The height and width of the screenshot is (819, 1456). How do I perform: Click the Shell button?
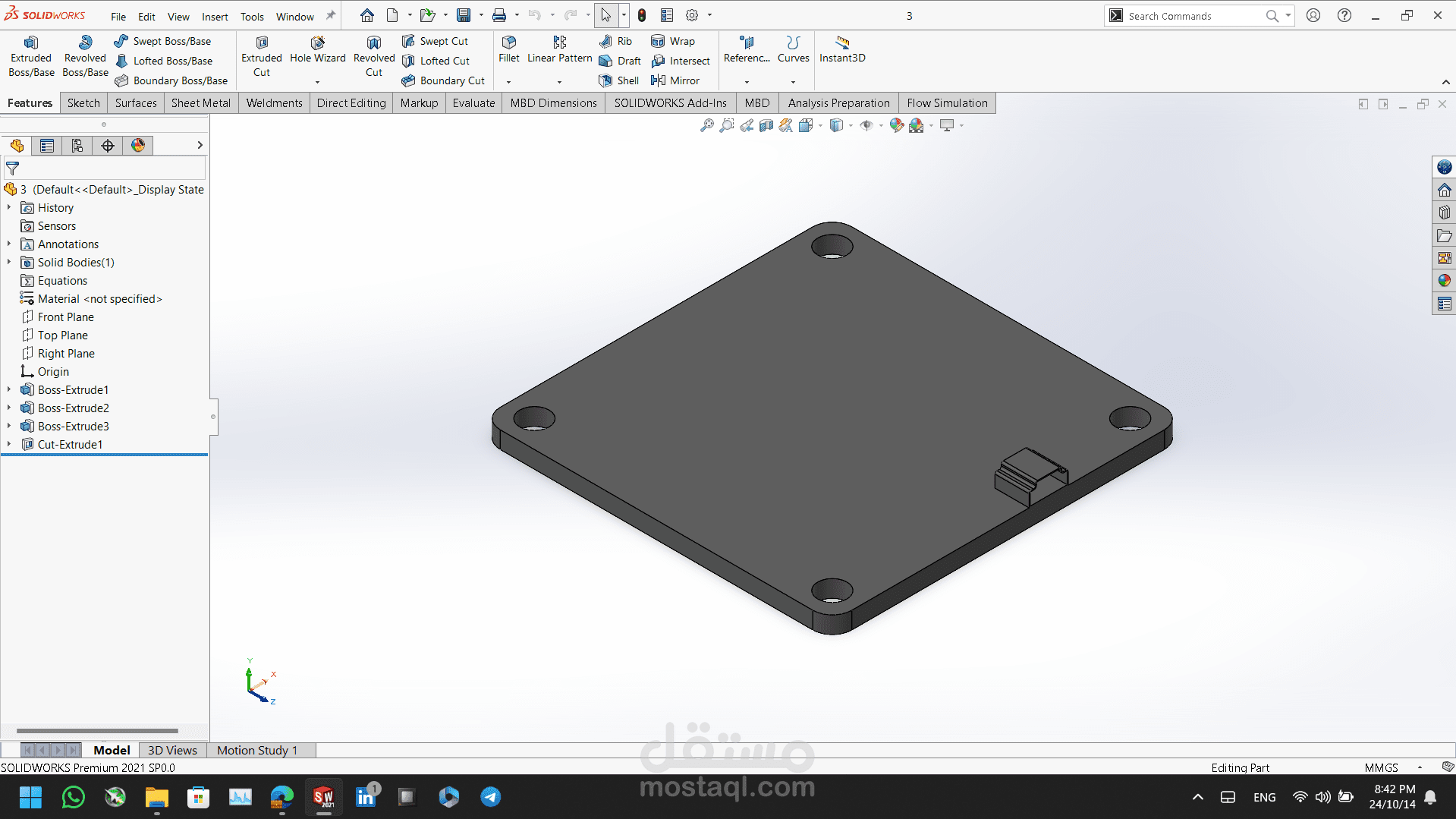pos(619,80)
